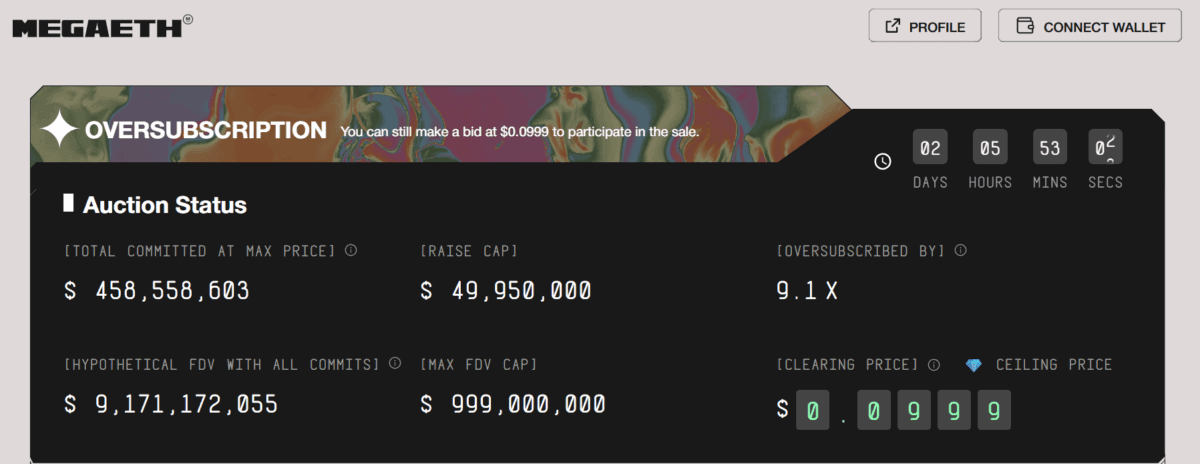Click info icon beside Oversubscribed By

coord(960,250)
